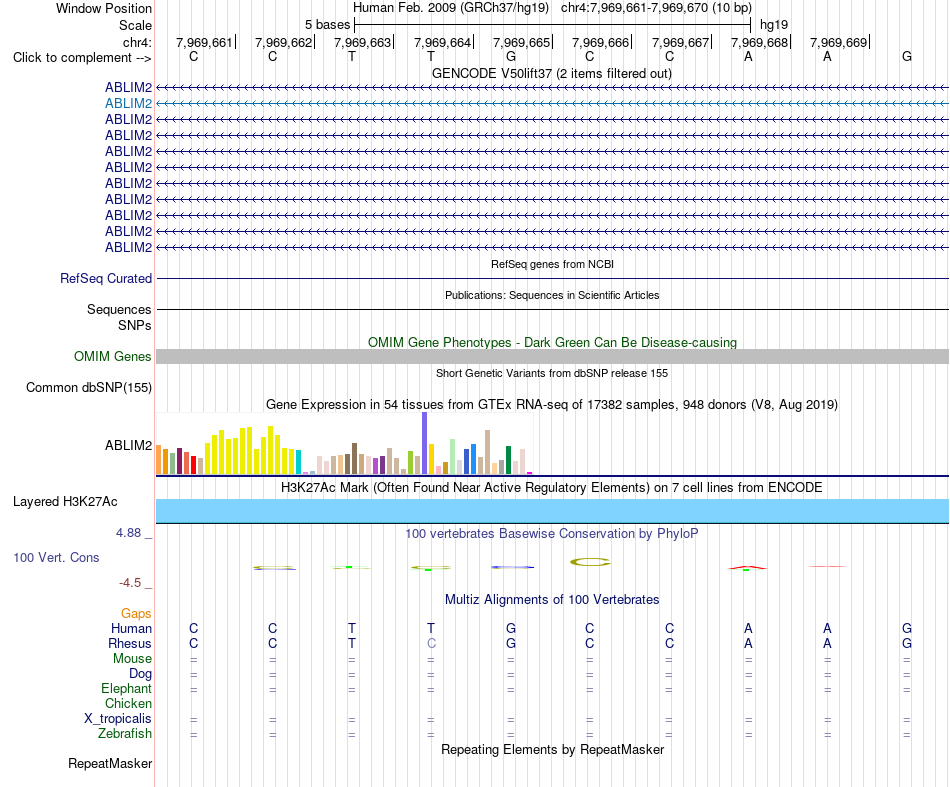Click the OMIM Genes track label

[x=112, y=357]
